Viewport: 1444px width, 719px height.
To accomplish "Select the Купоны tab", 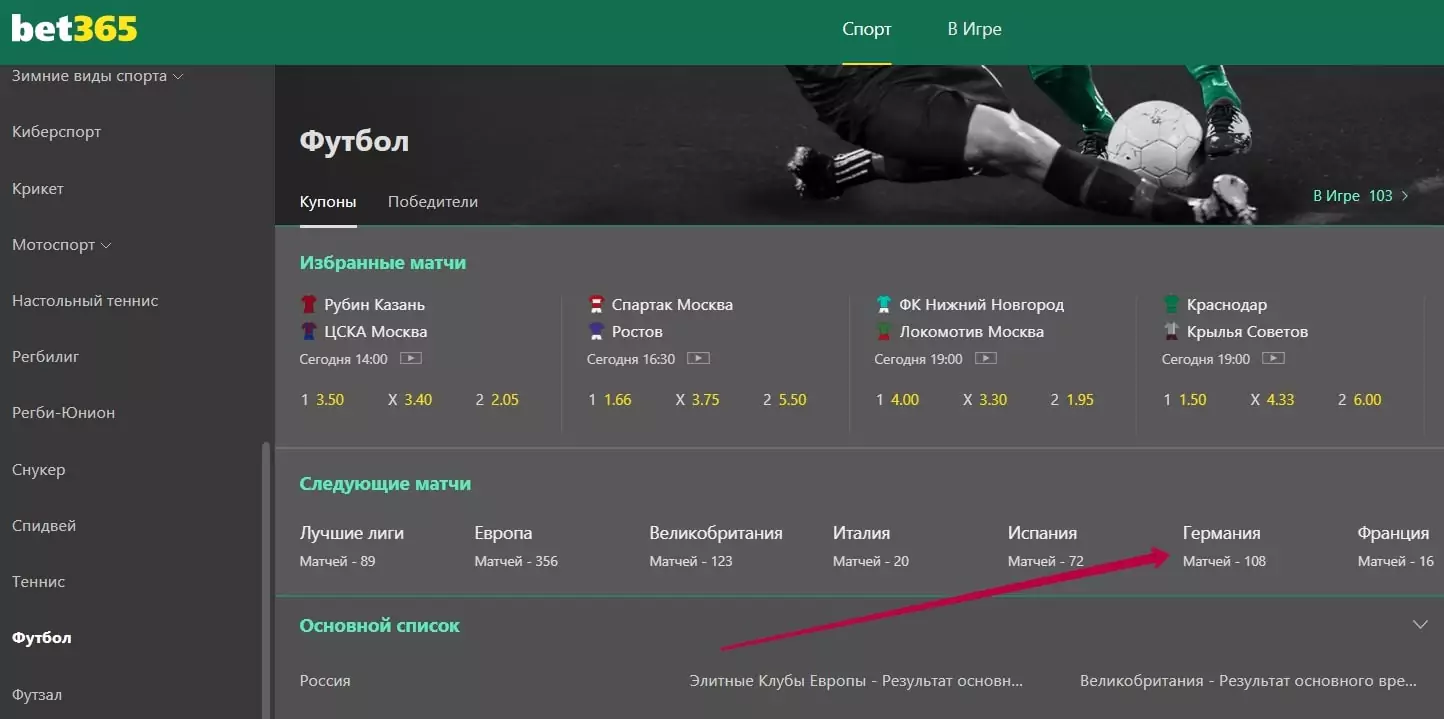I will click(x=328, y=202).
